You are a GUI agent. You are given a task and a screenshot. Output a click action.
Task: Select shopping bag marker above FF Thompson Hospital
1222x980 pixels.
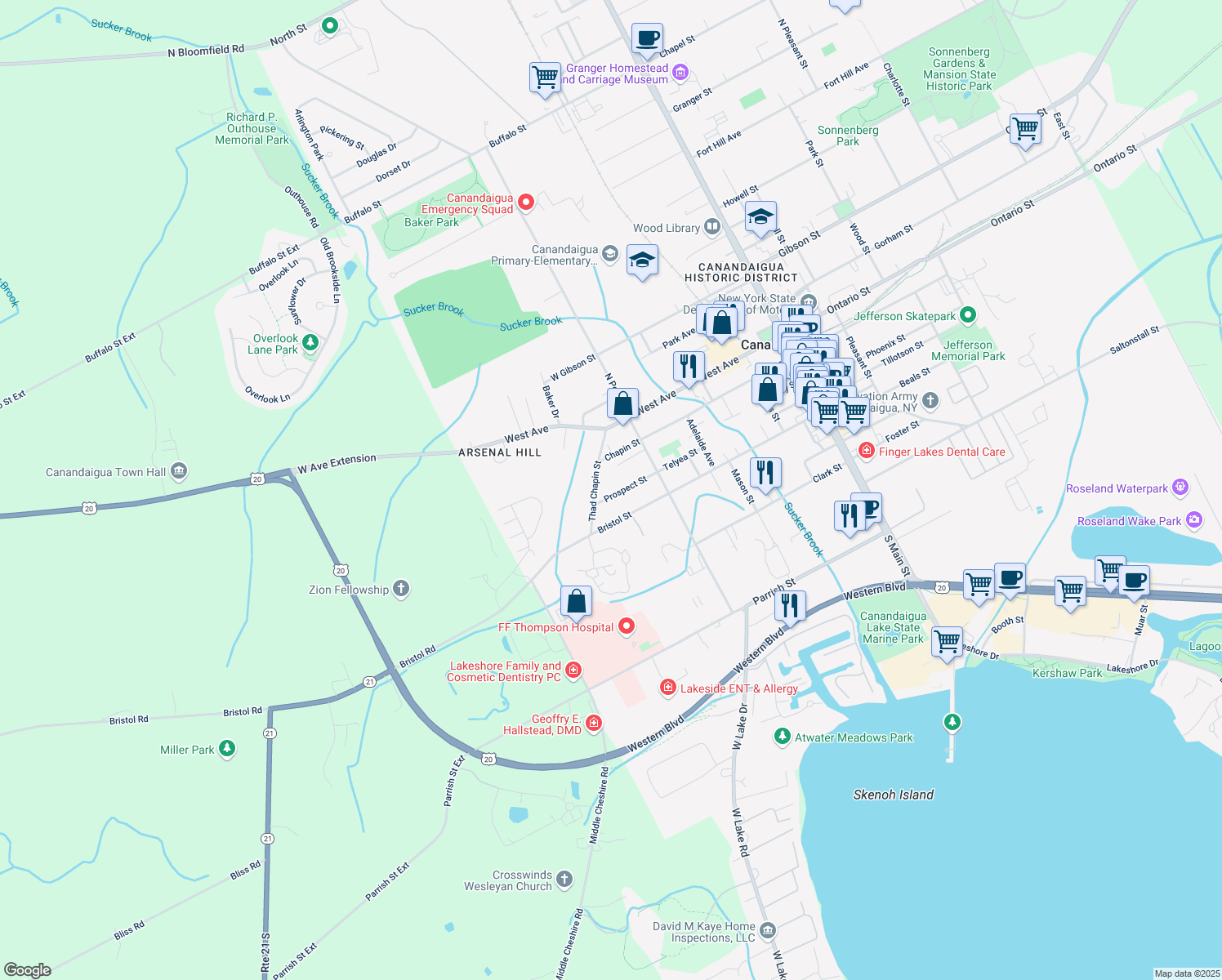576,602
